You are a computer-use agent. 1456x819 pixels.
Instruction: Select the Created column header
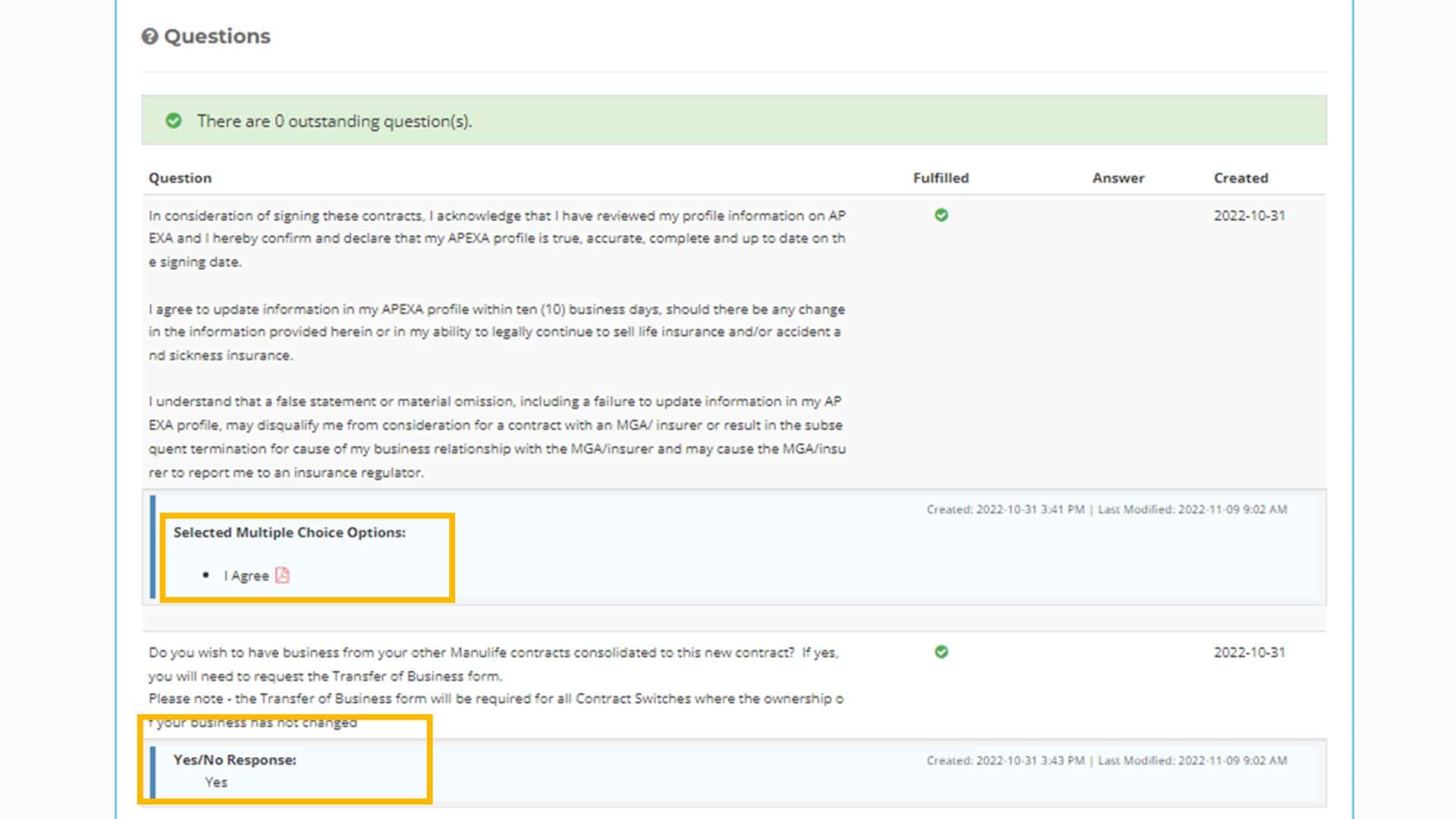click(1241, 177)
